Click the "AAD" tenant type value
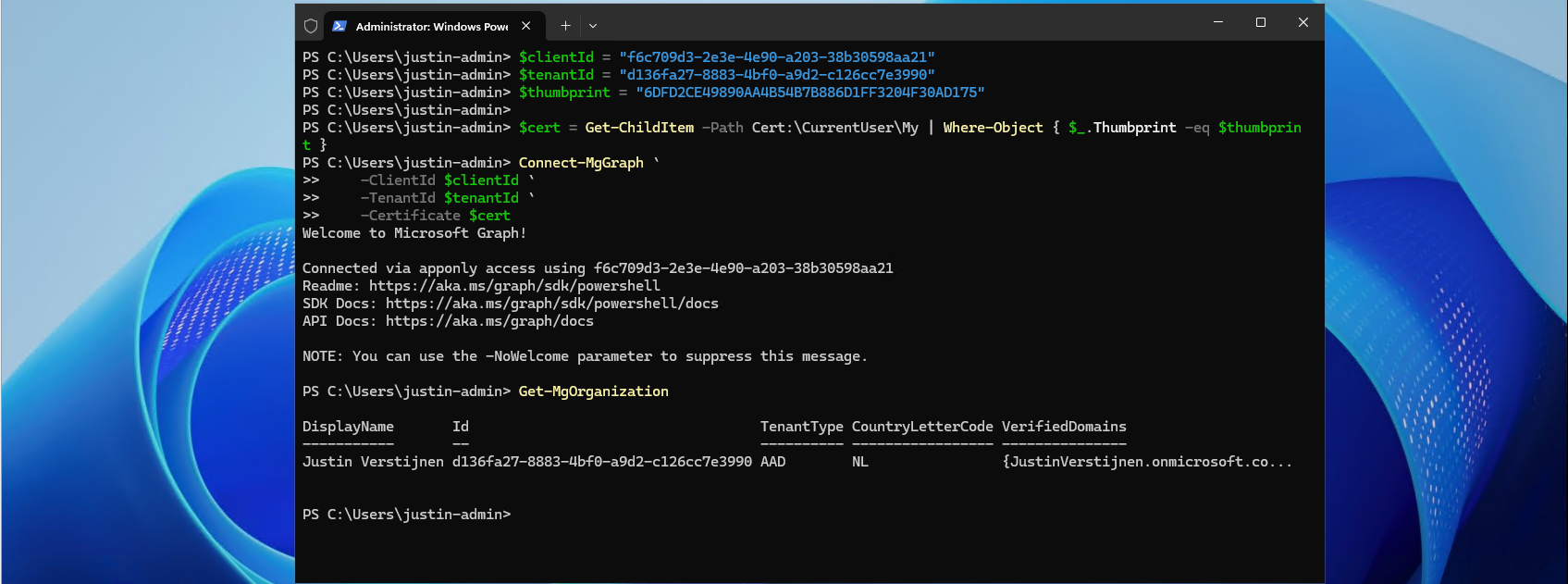This screenshot has width=1568, height=584. [773, 462]
